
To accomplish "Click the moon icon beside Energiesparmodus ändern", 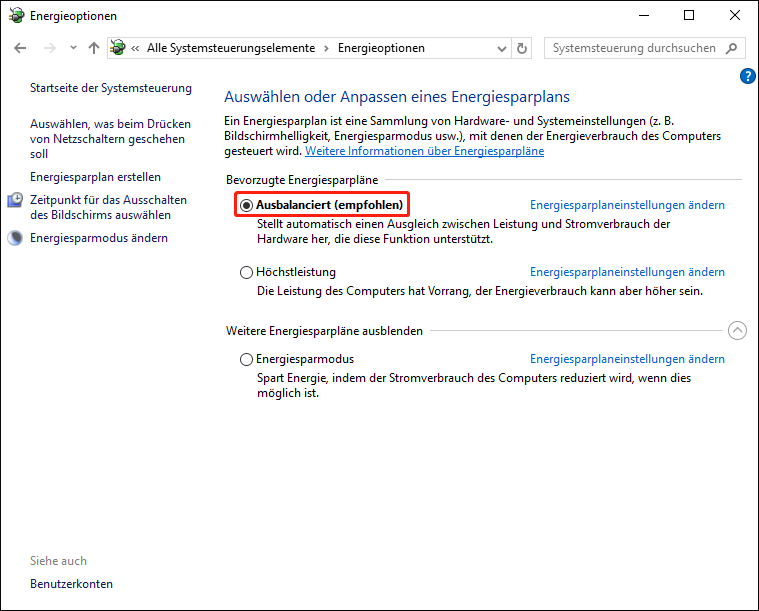I will click(15, 238).
